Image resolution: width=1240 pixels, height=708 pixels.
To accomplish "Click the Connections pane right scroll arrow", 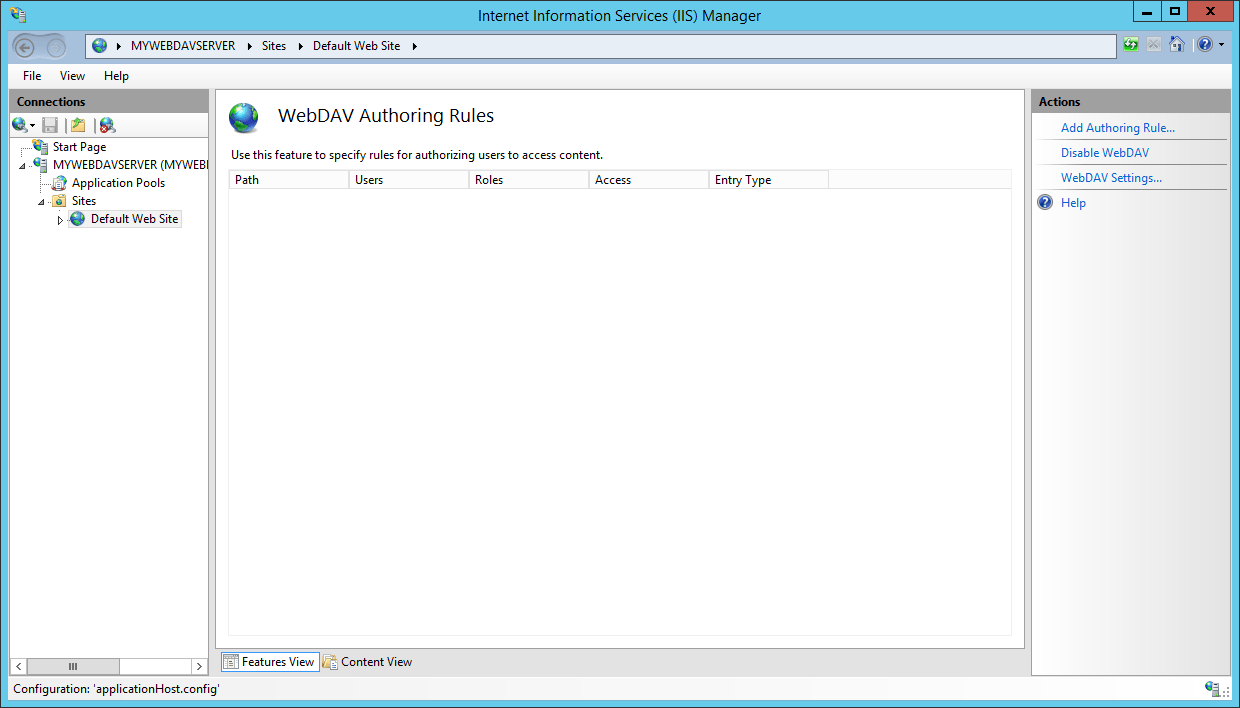I will pos(199,666).
